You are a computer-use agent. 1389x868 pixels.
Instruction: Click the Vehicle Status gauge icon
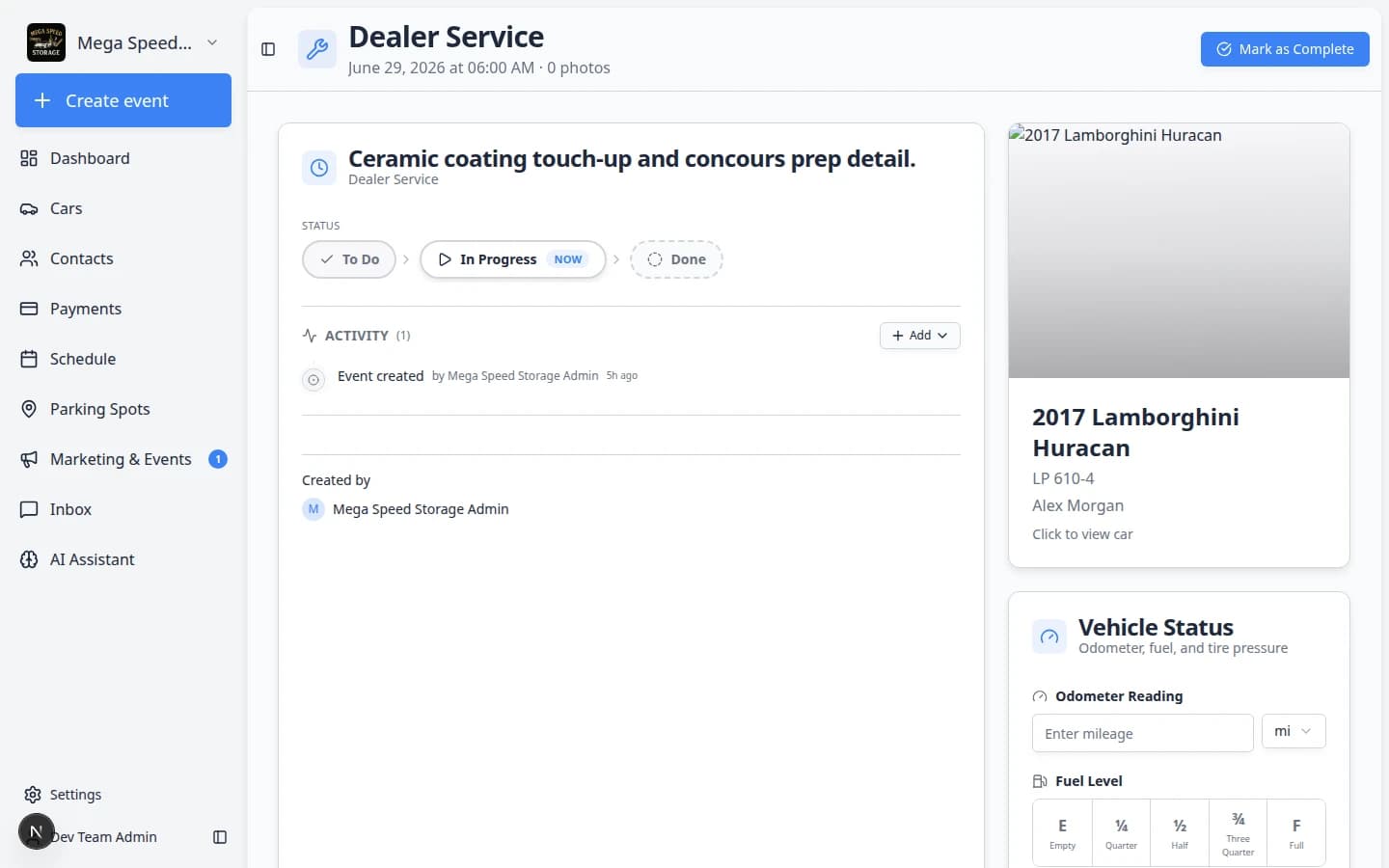pos(1049,637)
